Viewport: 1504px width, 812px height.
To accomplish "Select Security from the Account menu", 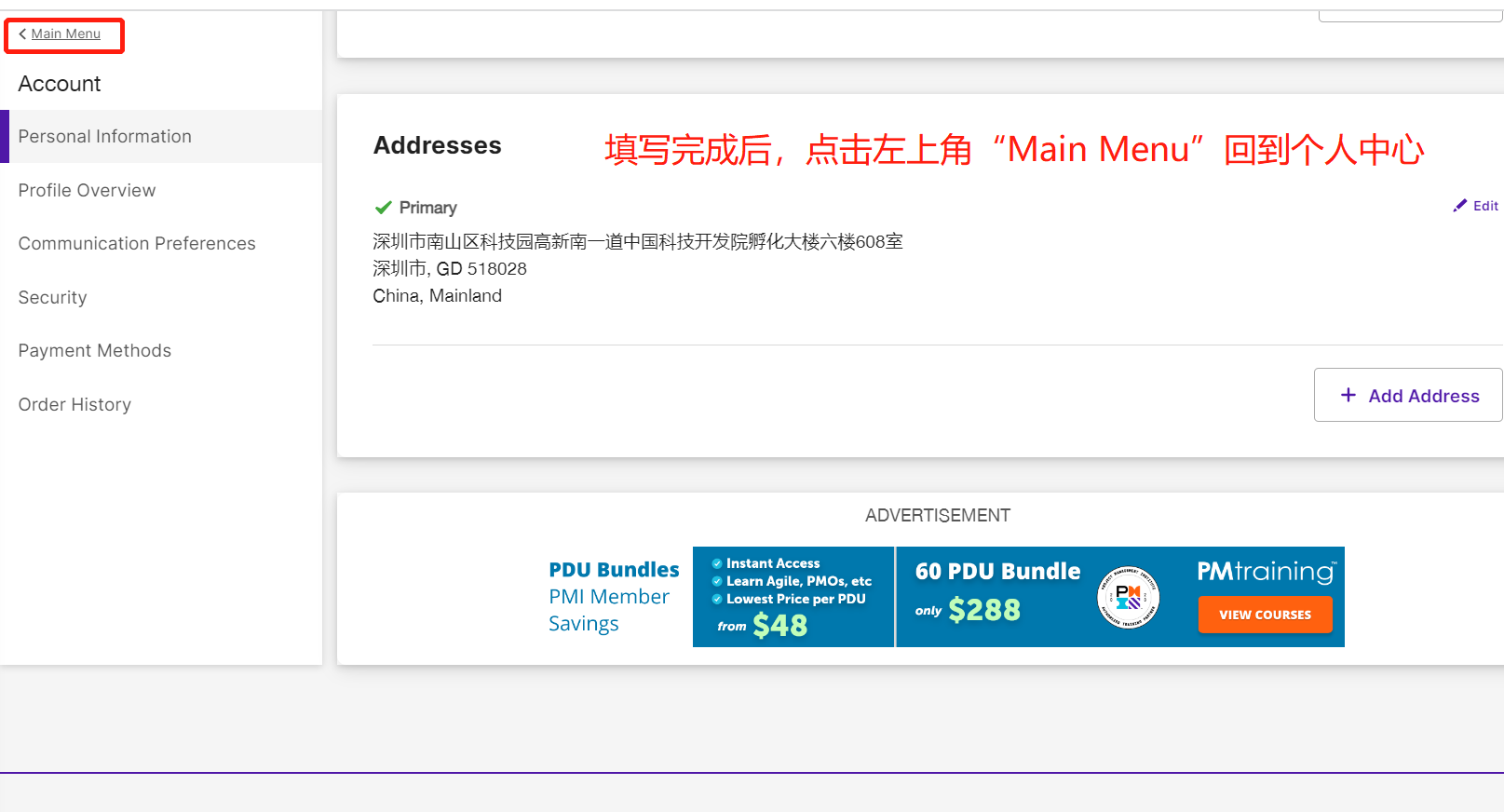I will point(53,297).
